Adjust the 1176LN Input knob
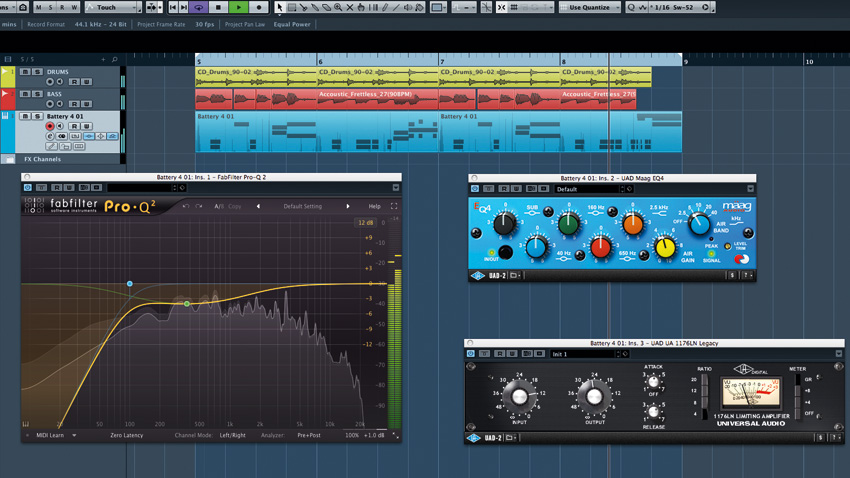Viewport: 850px width, 478px height. (x=519, y=396)
